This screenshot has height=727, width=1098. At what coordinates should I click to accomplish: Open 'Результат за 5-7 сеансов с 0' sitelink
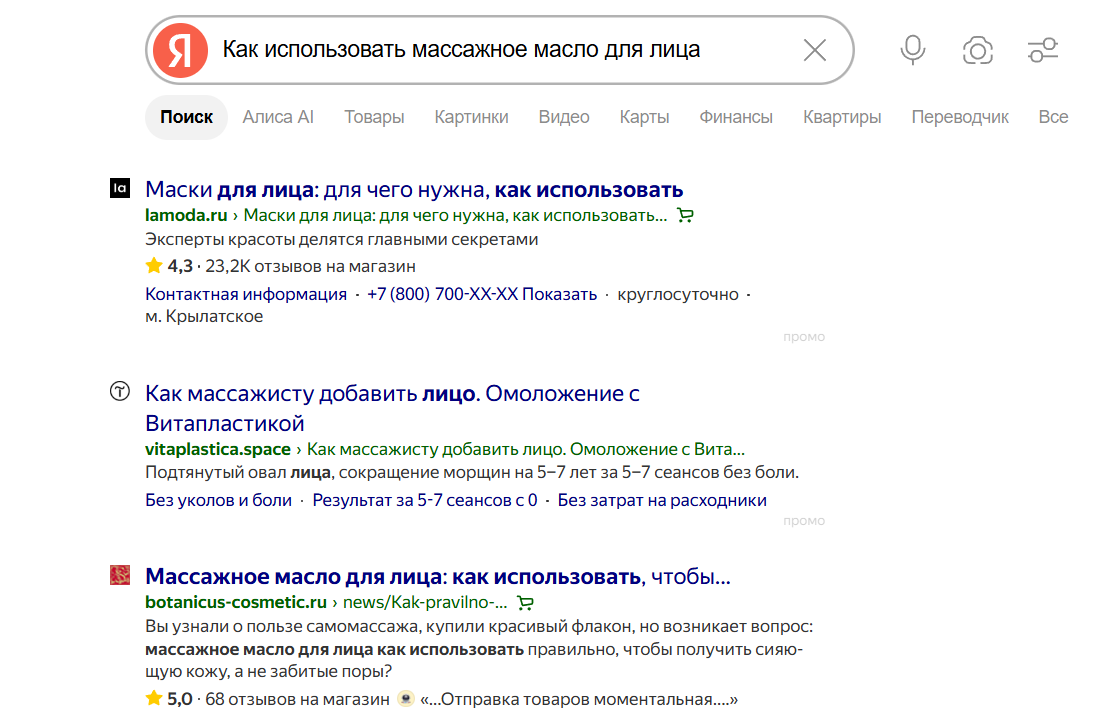point(425,500)
